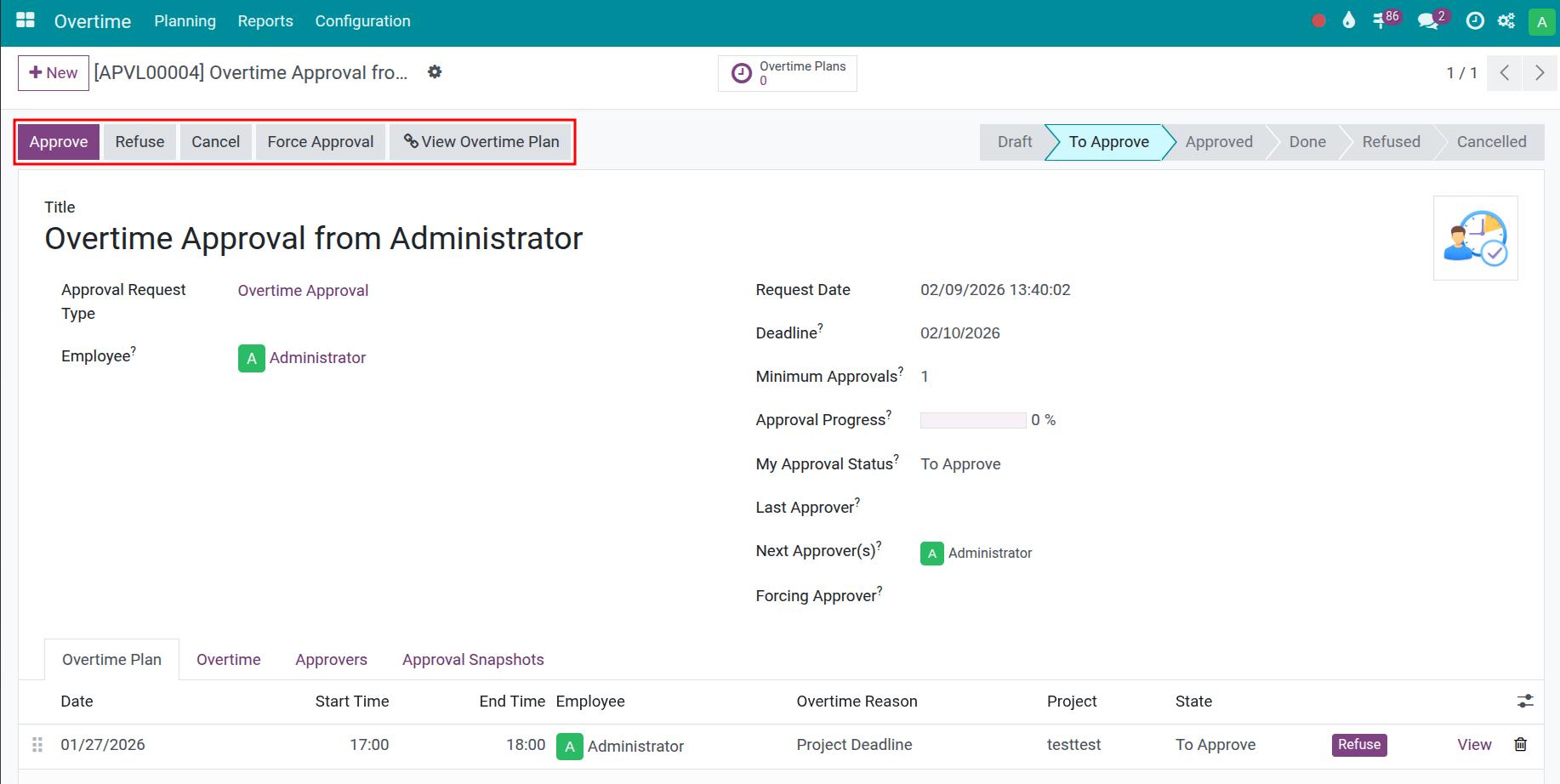Open the Planning menu
This screenshot has width=1560, height=784.
(185, 21)
